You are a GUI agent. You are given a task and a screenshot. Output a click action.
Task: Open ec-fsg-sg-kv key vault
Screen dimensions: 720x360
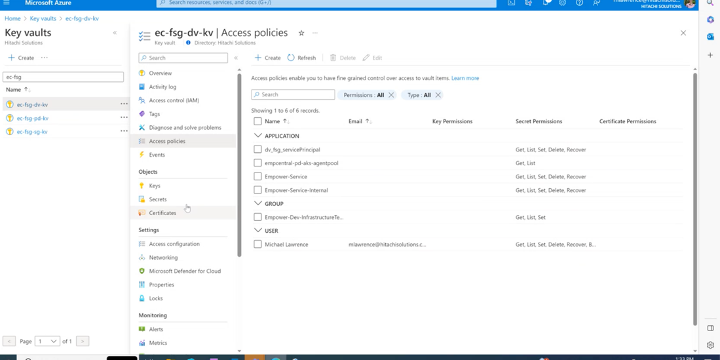point(32,132)
